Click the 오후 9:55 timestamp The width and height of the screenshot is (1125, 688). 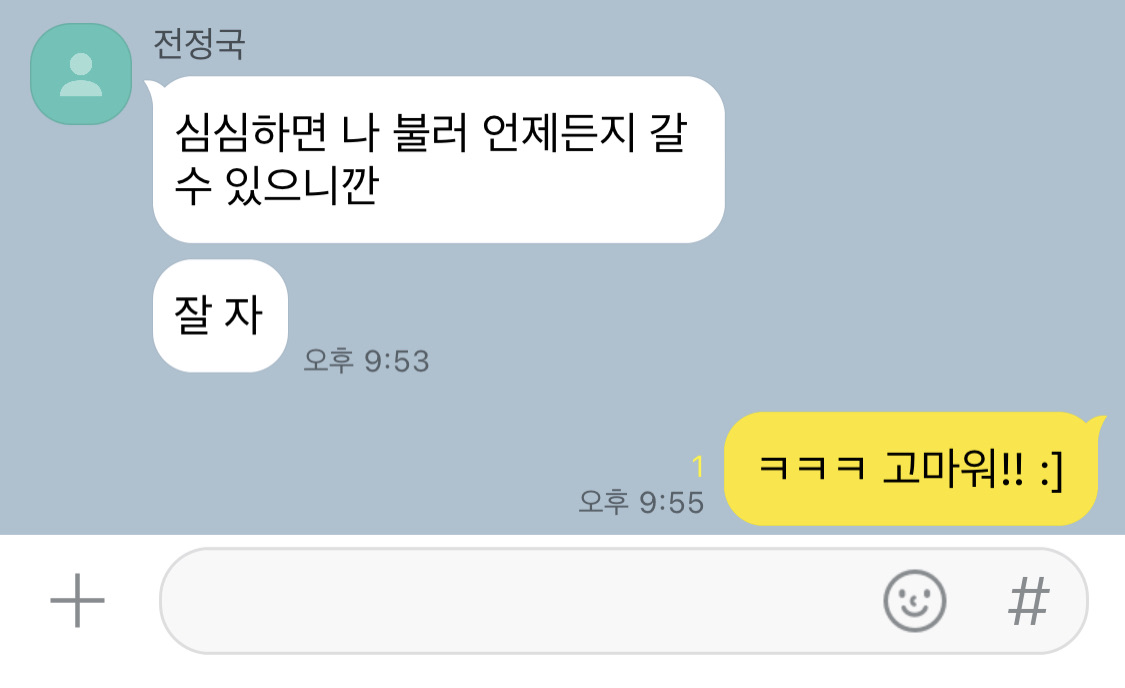641,502
